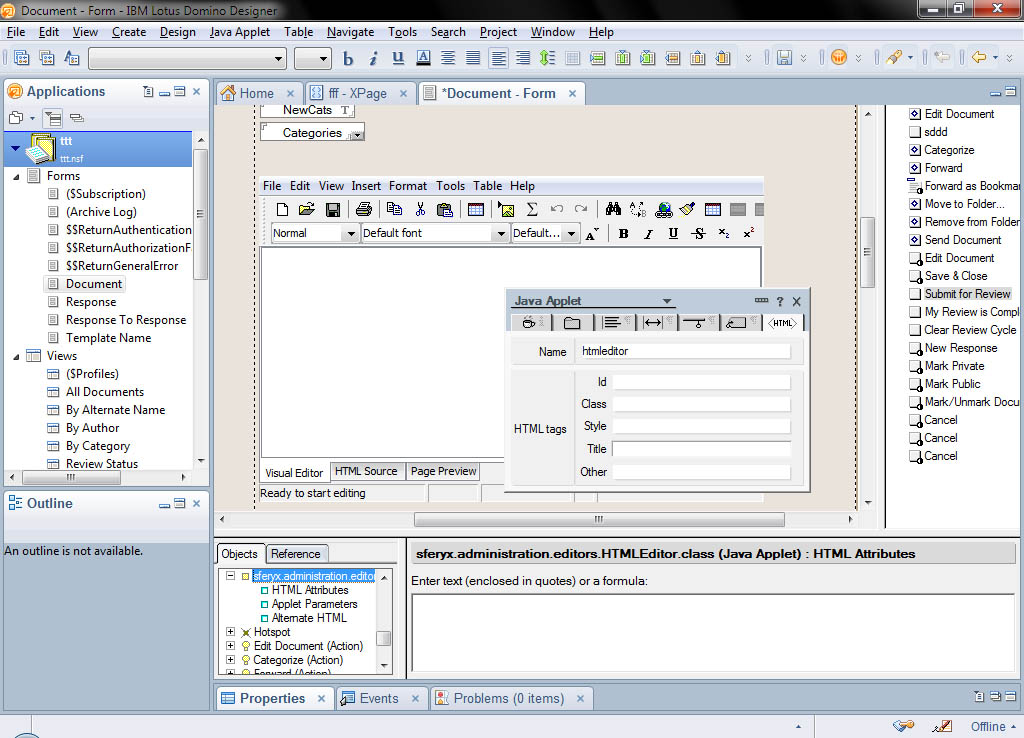Viewport: 1024px width, 738px height.
Task: Click the scissors Cut icon in embedded editor
Action: 420,210
